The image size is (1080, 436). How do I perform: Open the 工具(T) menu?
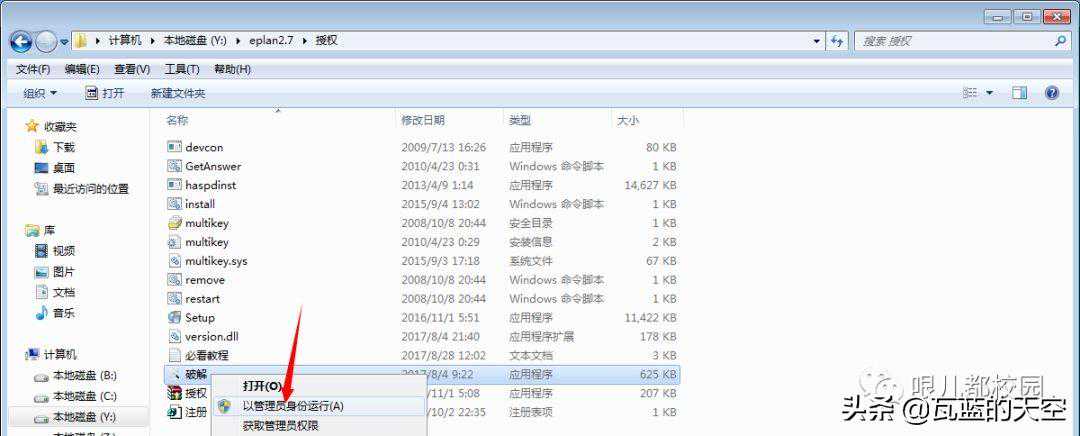tap(182, 69)
